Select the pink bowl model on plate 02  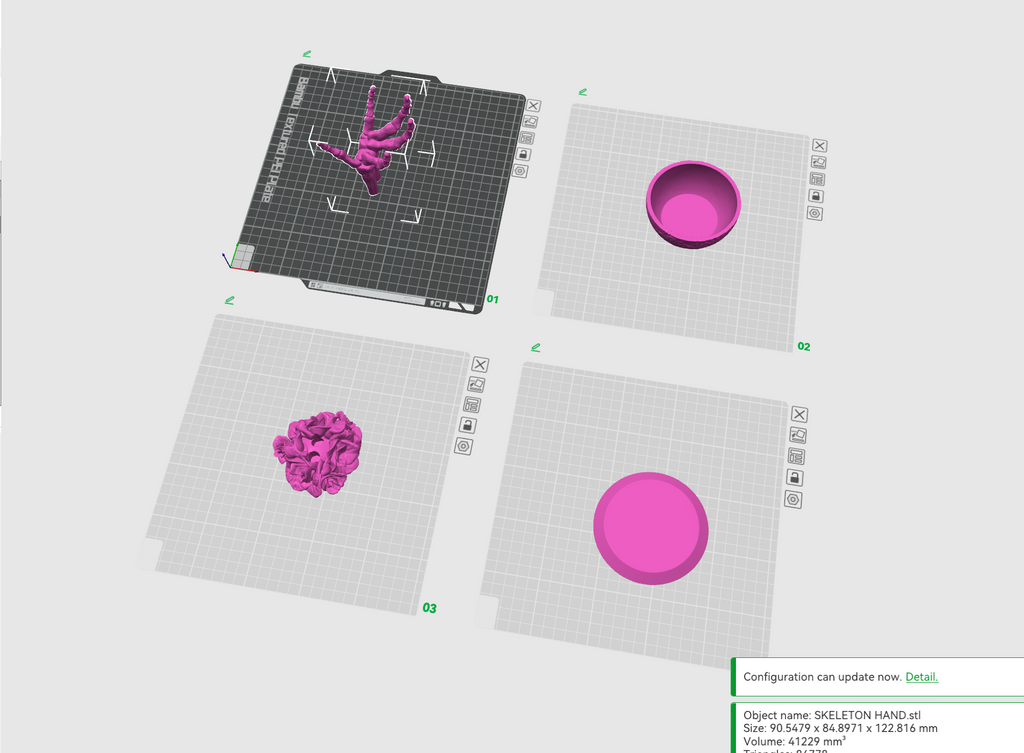click(693, 204)
